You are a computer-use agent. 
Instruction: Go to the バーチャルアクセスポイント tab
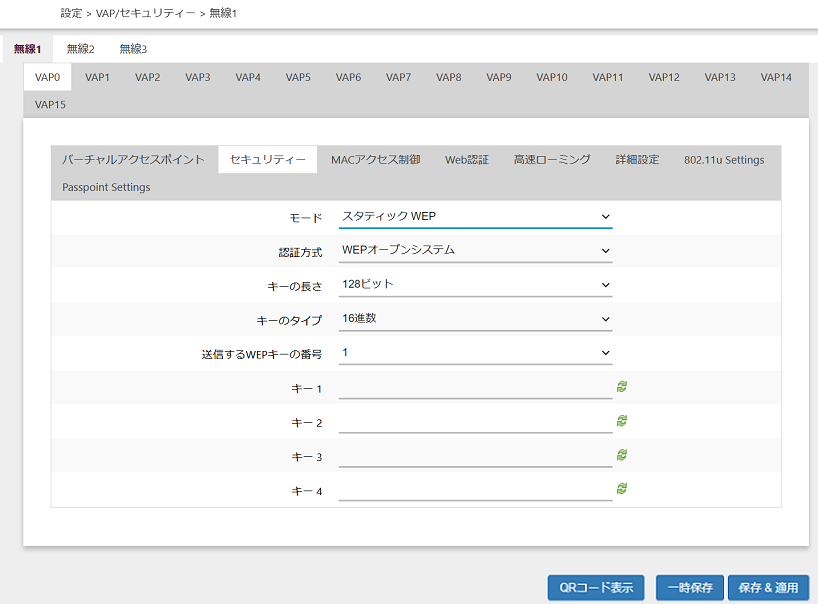coord(133,160)
